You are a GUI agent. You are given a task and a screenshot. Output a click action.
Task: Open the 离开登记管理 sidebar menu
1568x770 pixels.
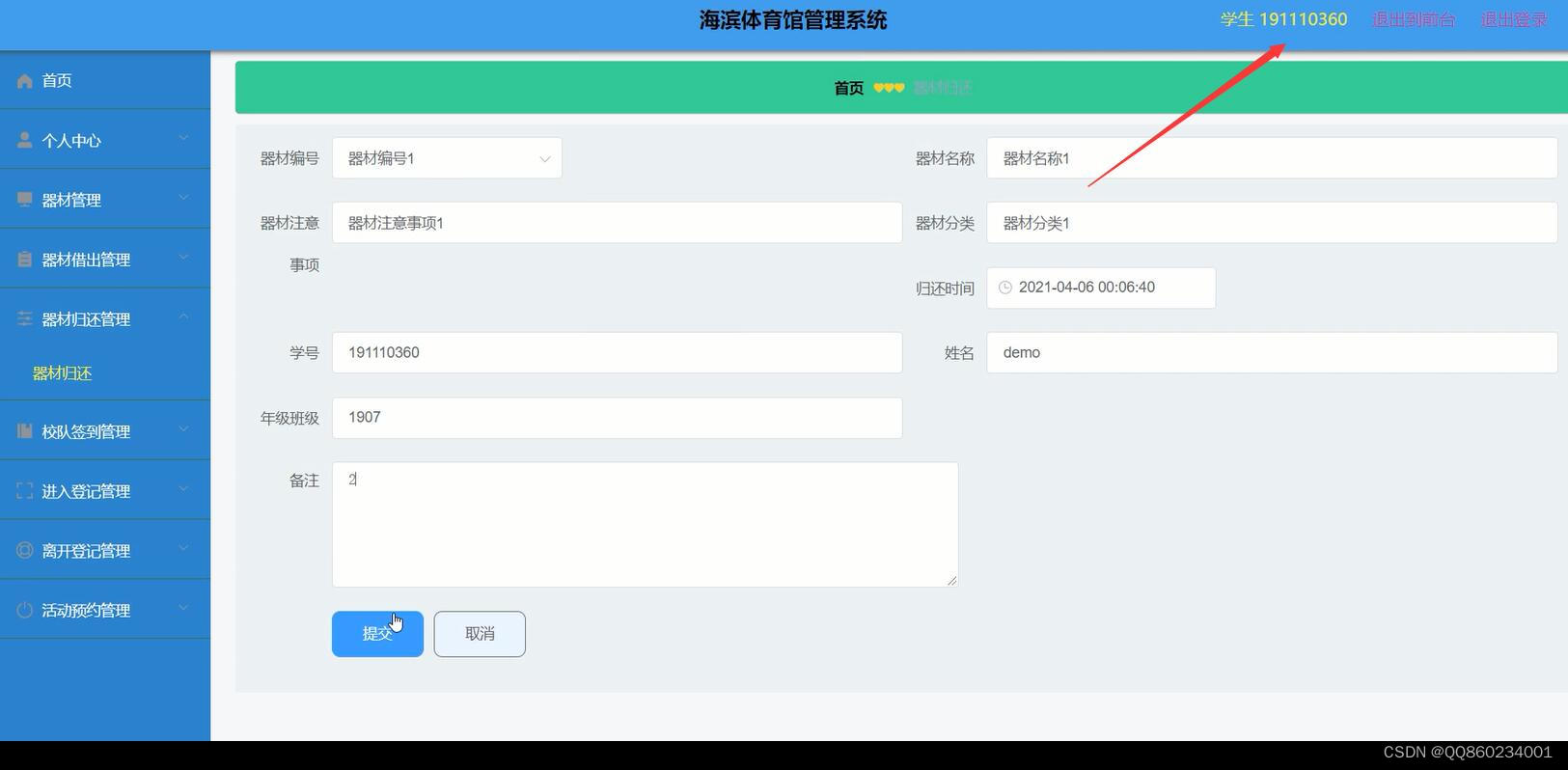105,550
